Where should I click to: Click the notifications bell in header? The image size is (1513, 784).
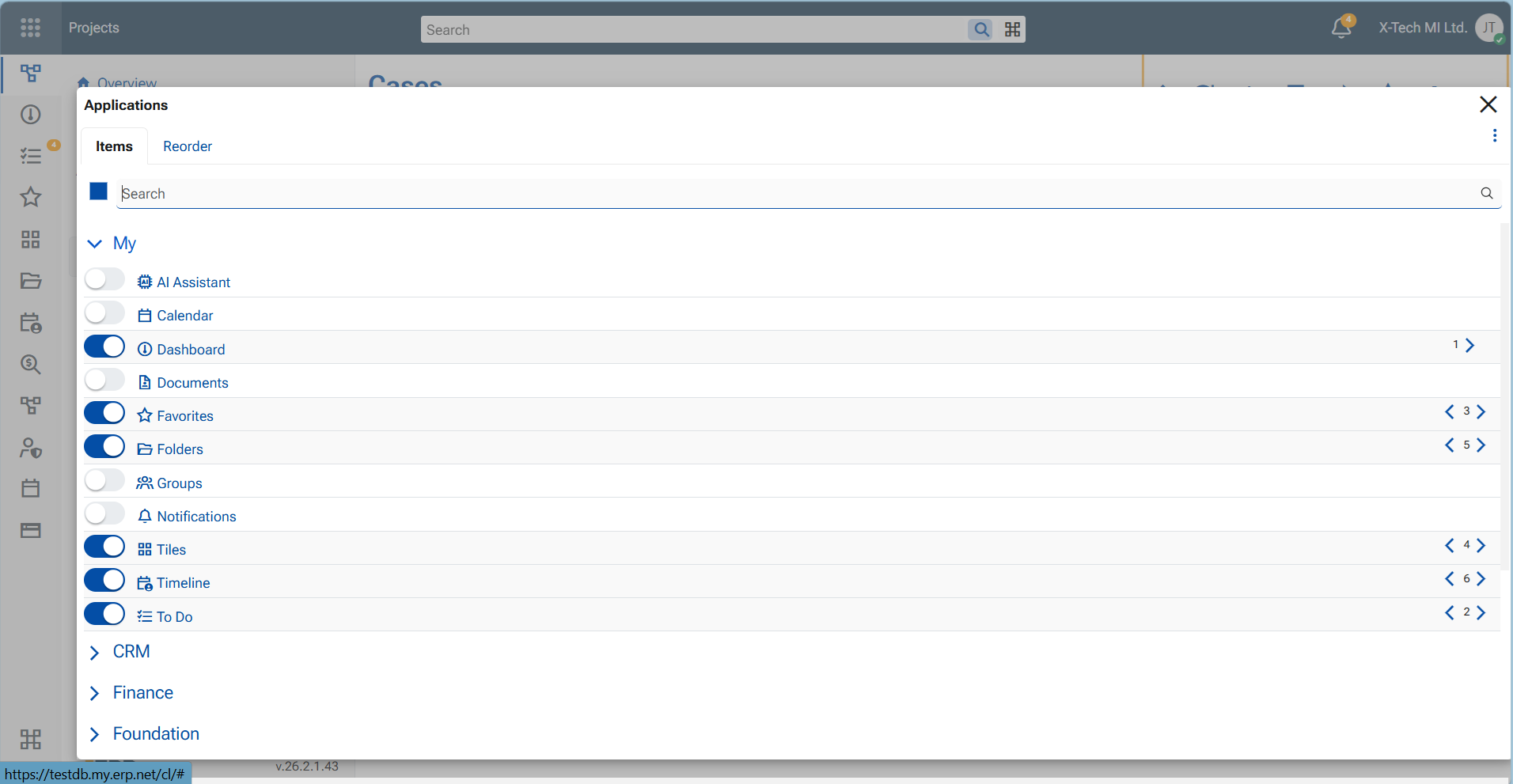[x=1341, y=28]
